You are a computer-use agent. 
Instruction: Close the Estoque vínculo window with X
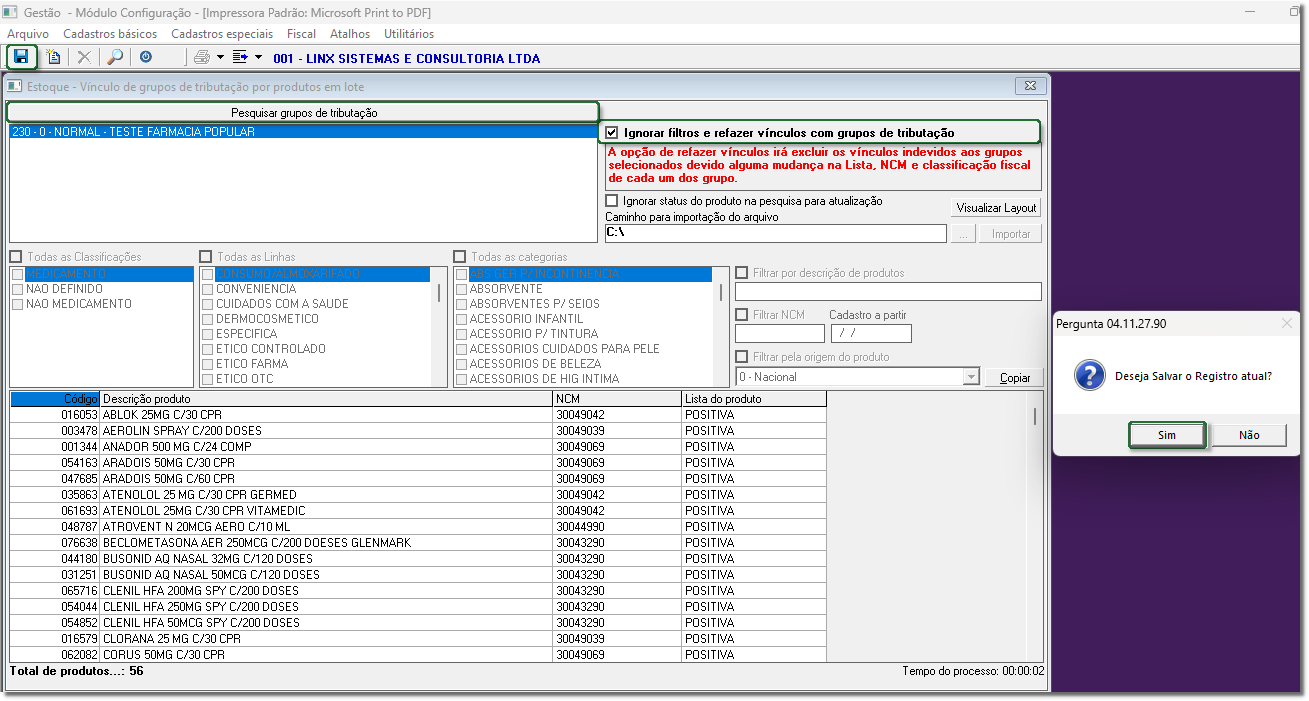[x=1030, y=86]
